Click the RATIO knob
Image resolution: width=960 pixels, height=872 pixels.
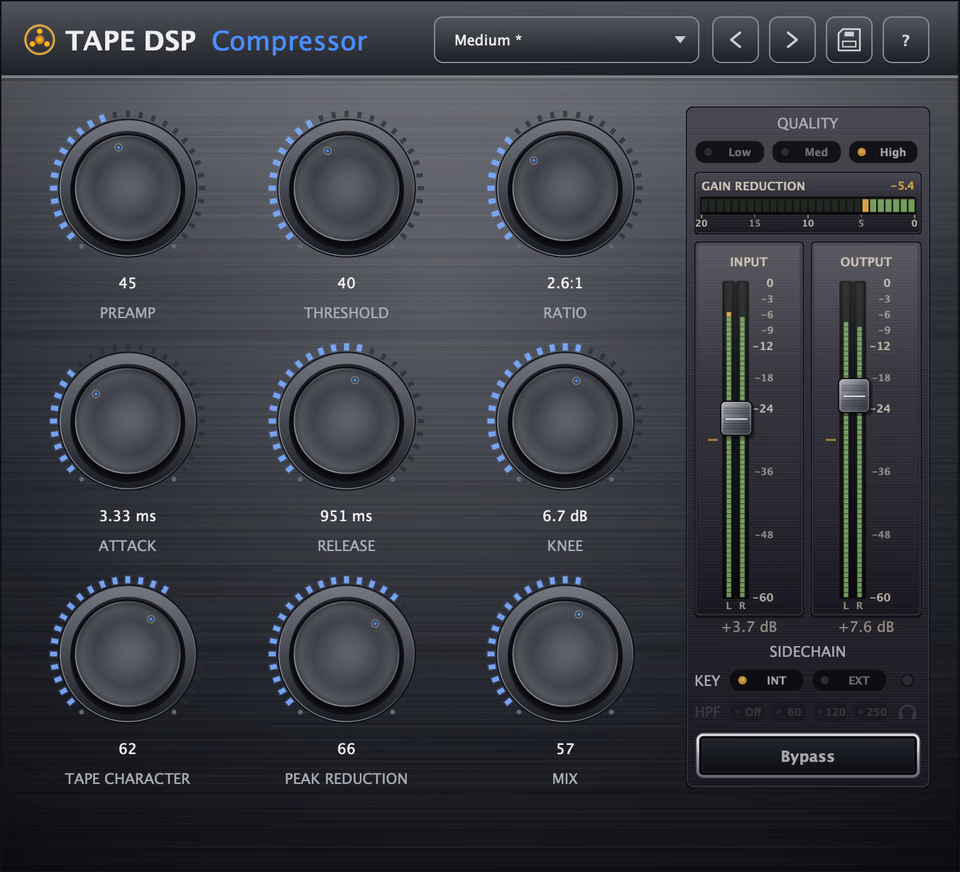[x=564, y=187]
